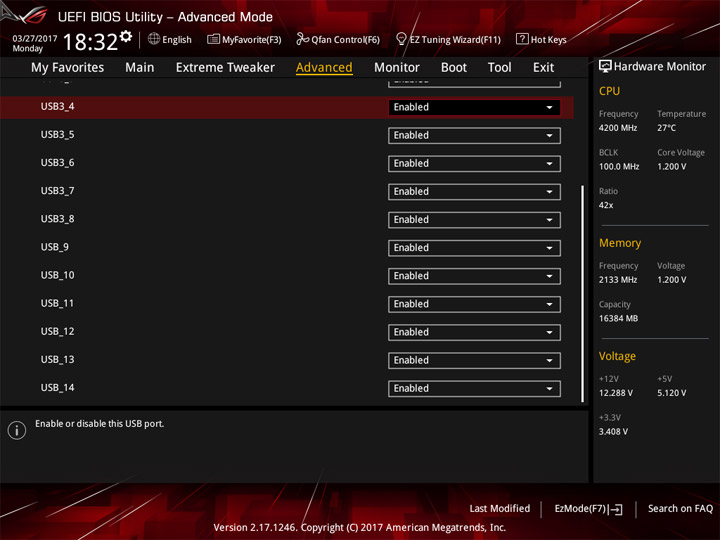This screenshot has width=720, height=540.
Task: Select the USB_11 row label
Action: click(57, 303)
